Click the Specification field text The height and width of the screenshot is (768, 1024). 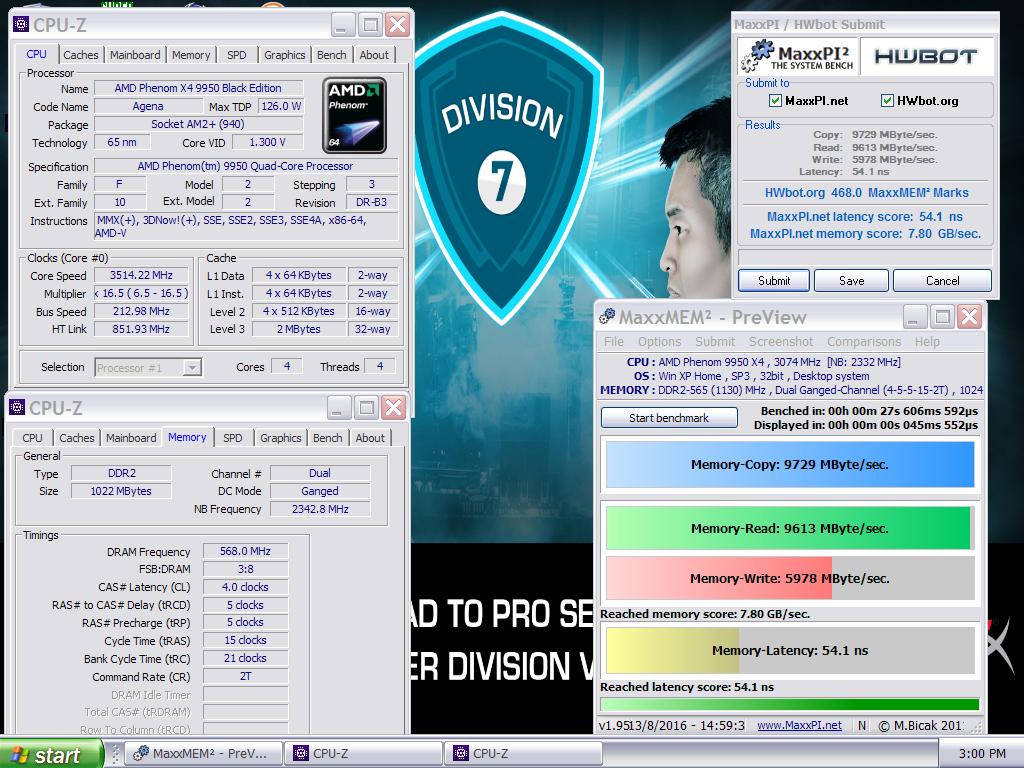click(x=246, y=167)
